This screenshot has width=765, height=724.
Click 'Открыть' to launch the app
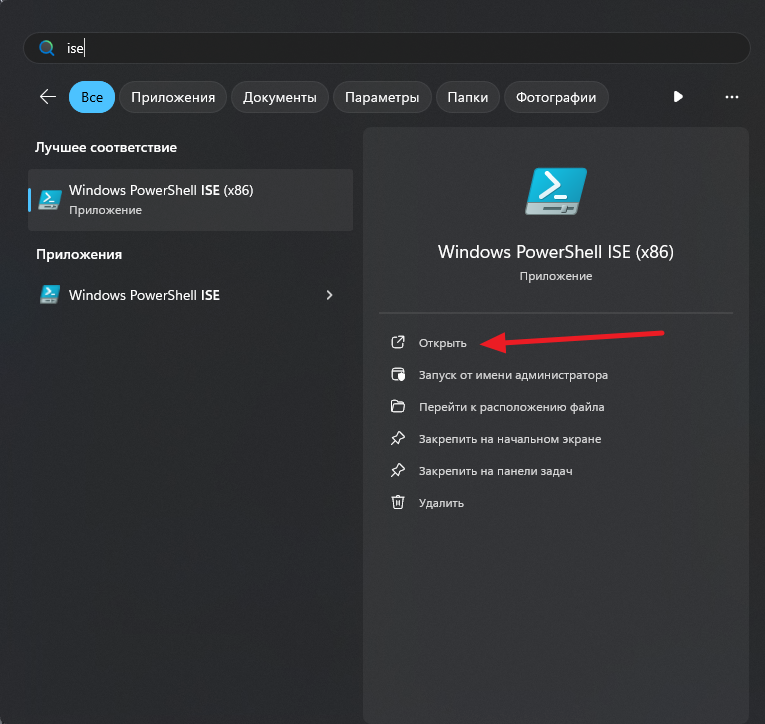(442, 343)
